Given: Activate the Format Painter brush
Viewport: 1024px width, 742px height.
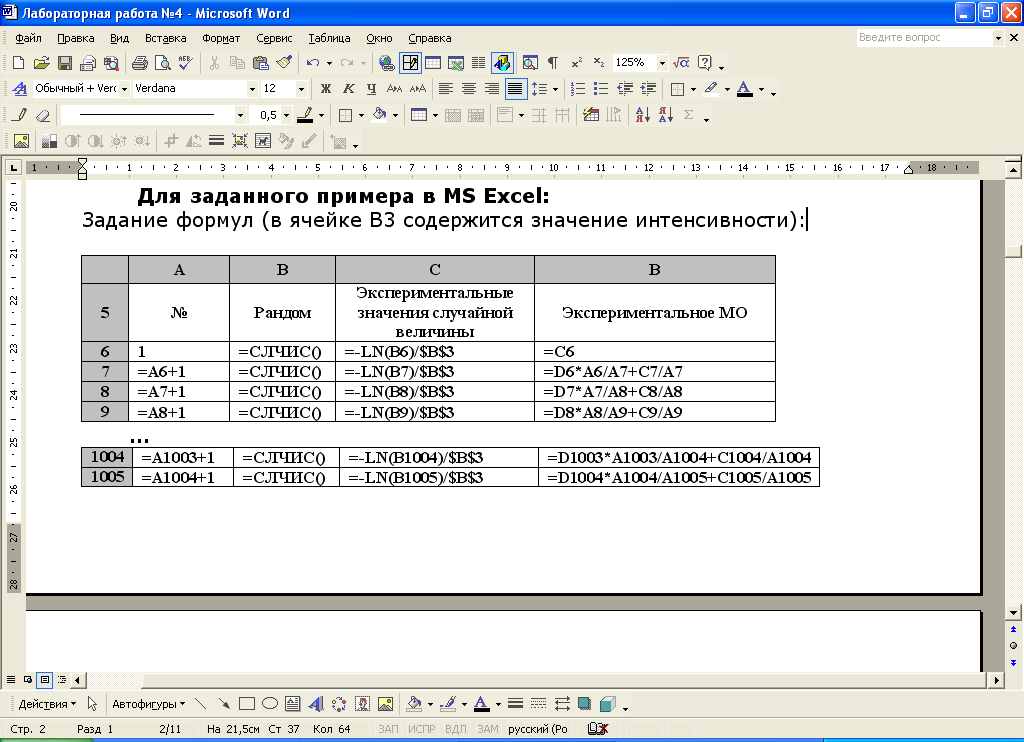Looking at the screenshot, I should click(x=283, y=63).
